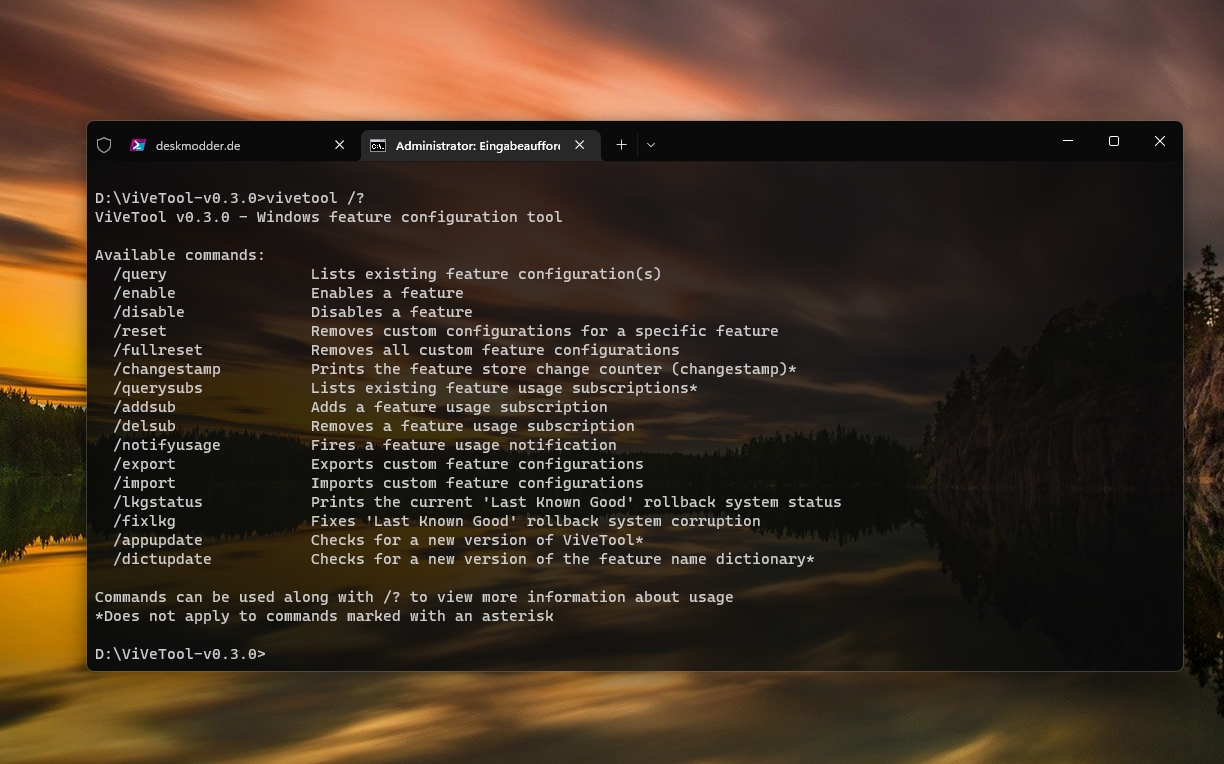Select the Administrator: Eingabeaufforderung tab
The height and width of the screenshot is (764, 1224).
(483, 145)
